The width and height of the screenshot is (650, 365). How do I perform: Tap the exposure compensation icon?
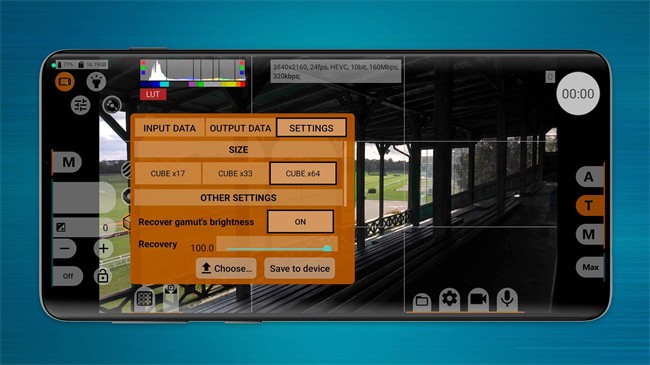pyautogui.click(x=61, y=227)
